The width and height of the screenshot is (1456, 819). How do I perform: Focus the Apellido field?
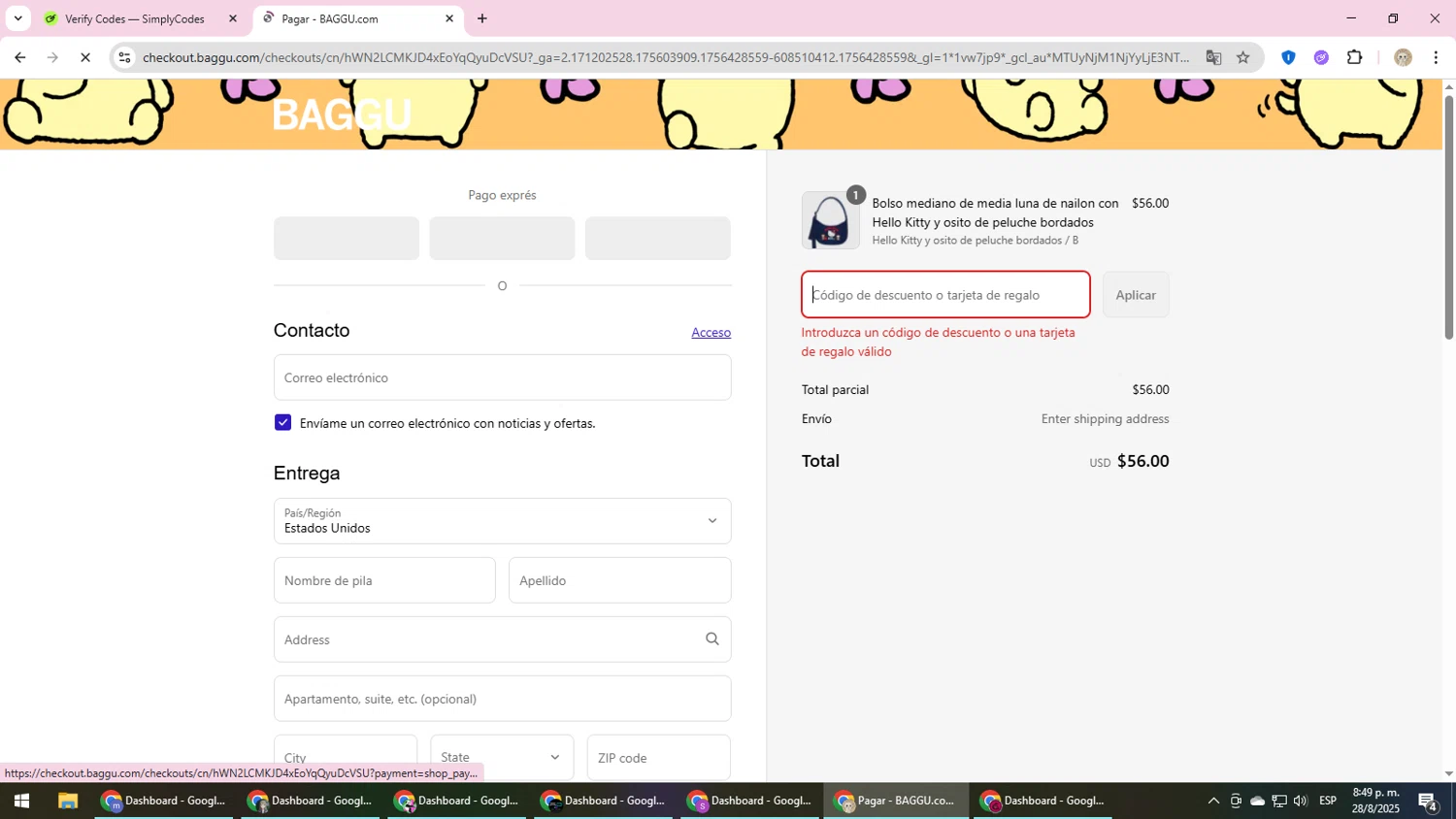(619, 580)
